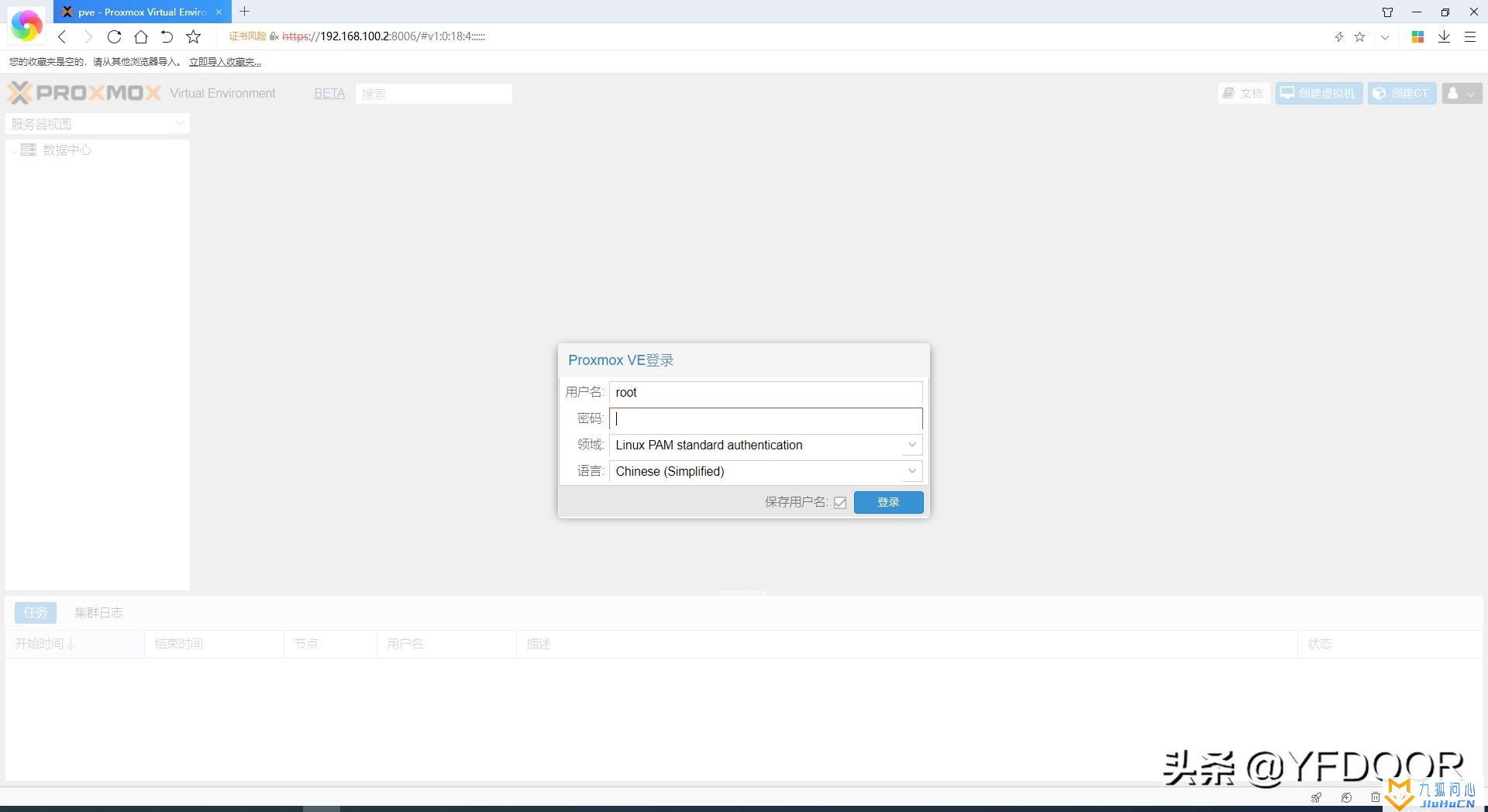1488x812 pixels.
Task: Click the Create VM button
Action: click(x=1319, y=93)
